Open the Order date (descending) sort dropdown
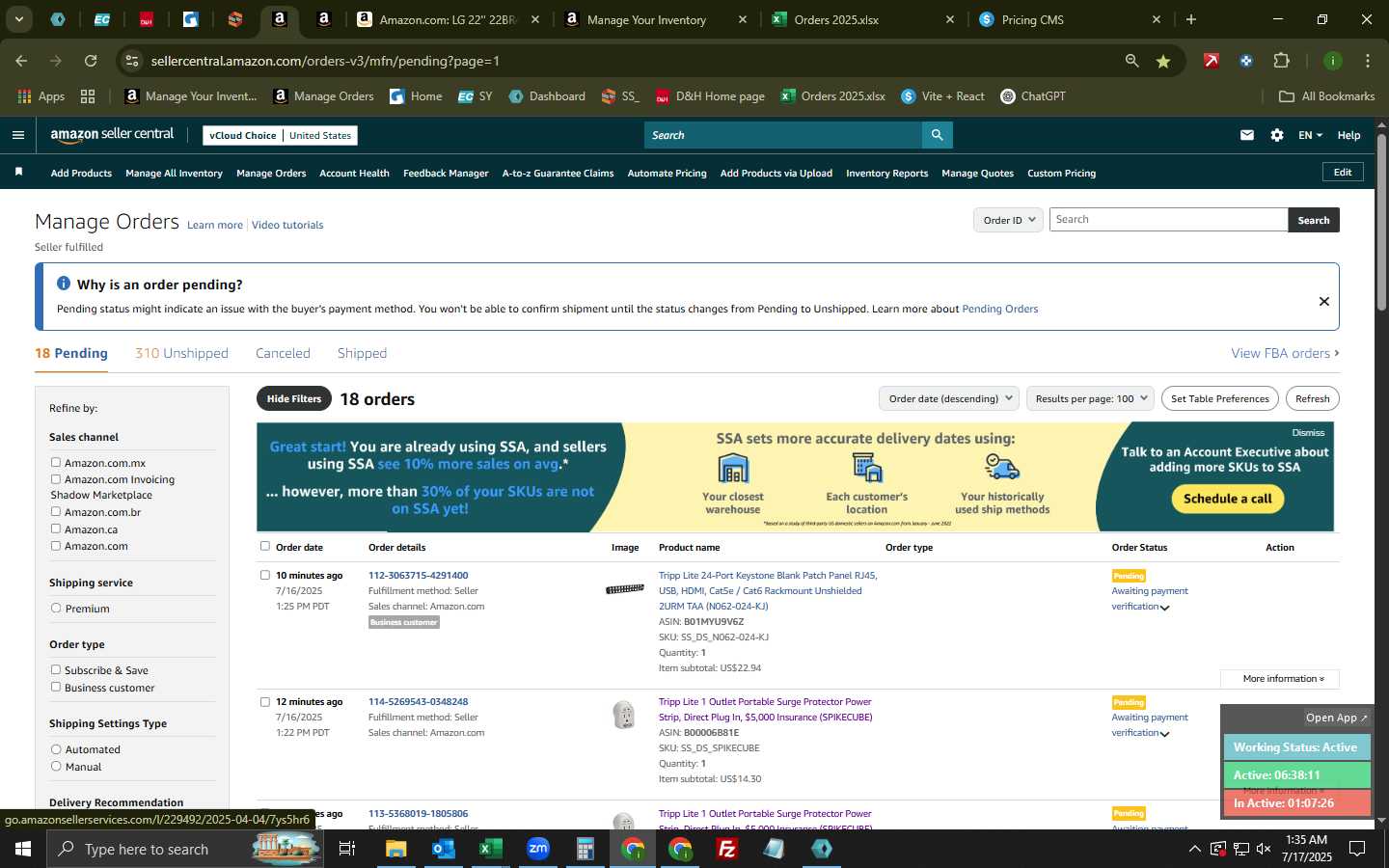The image size is (1389, 868). (x=950, y=398)
